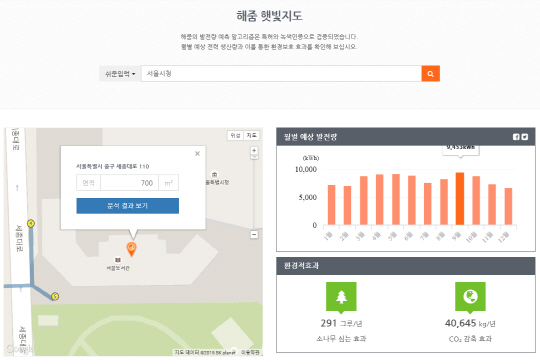
Task: Click the 월별 예상 발전량 panel header
Action: 406,137
